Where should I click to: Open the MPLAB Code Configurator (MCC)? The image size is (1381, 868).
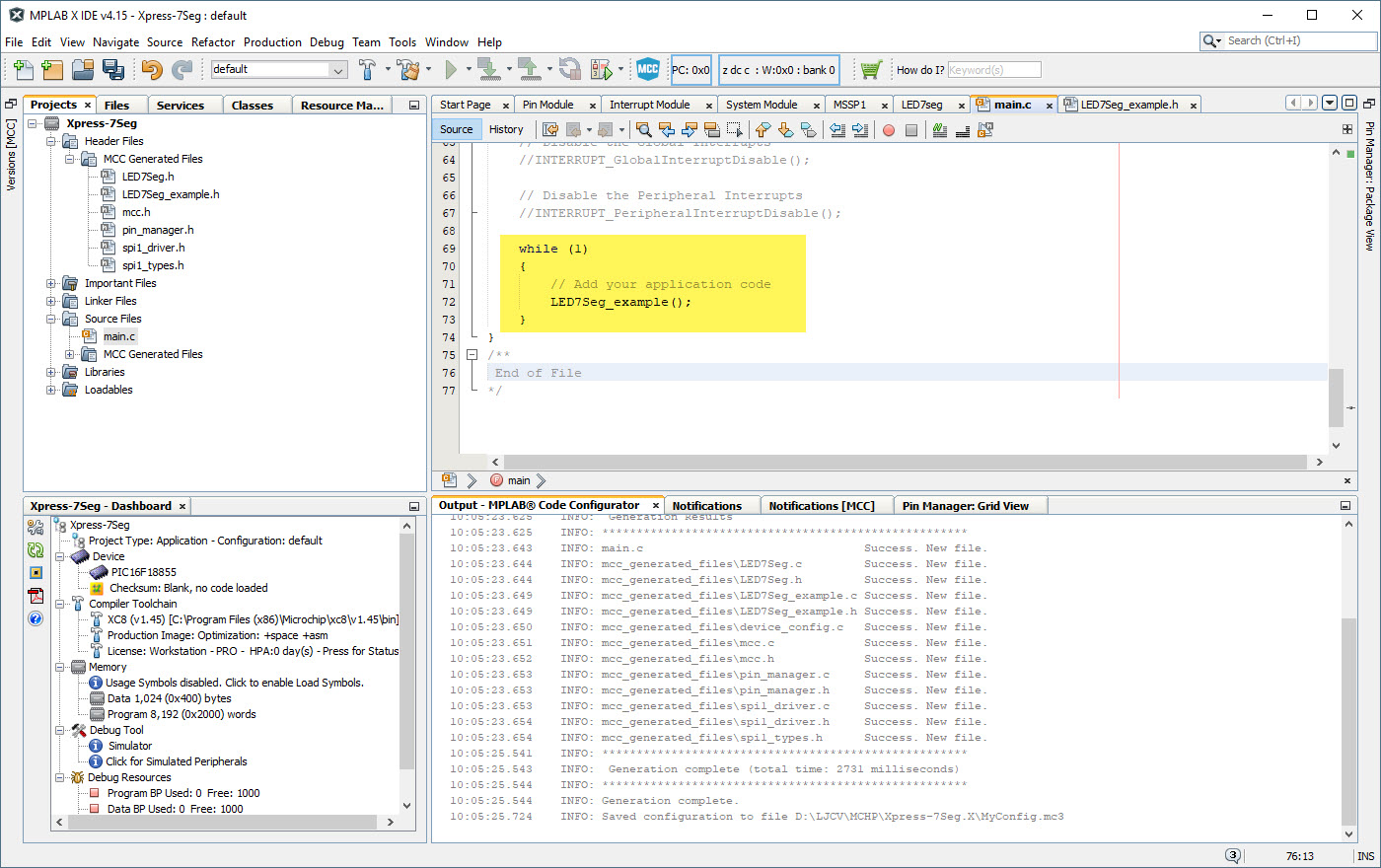[x=648, y=69]
